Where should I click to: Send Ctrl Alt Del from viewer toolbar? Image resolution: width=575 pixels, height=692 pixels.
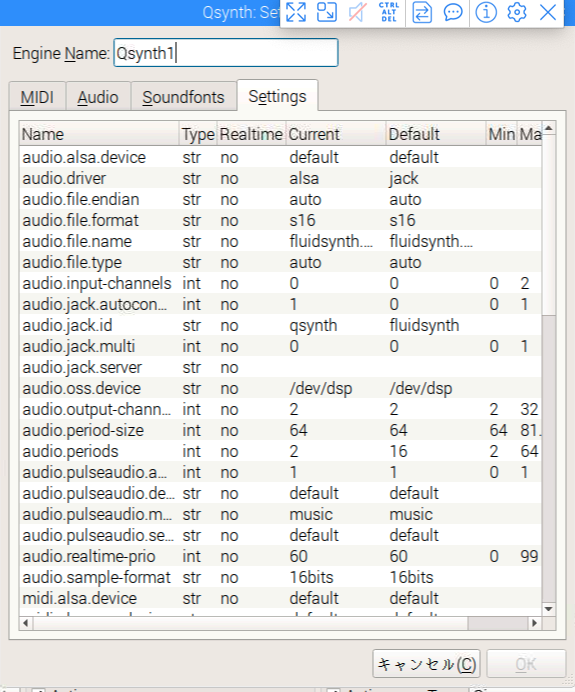click(388, 12)
